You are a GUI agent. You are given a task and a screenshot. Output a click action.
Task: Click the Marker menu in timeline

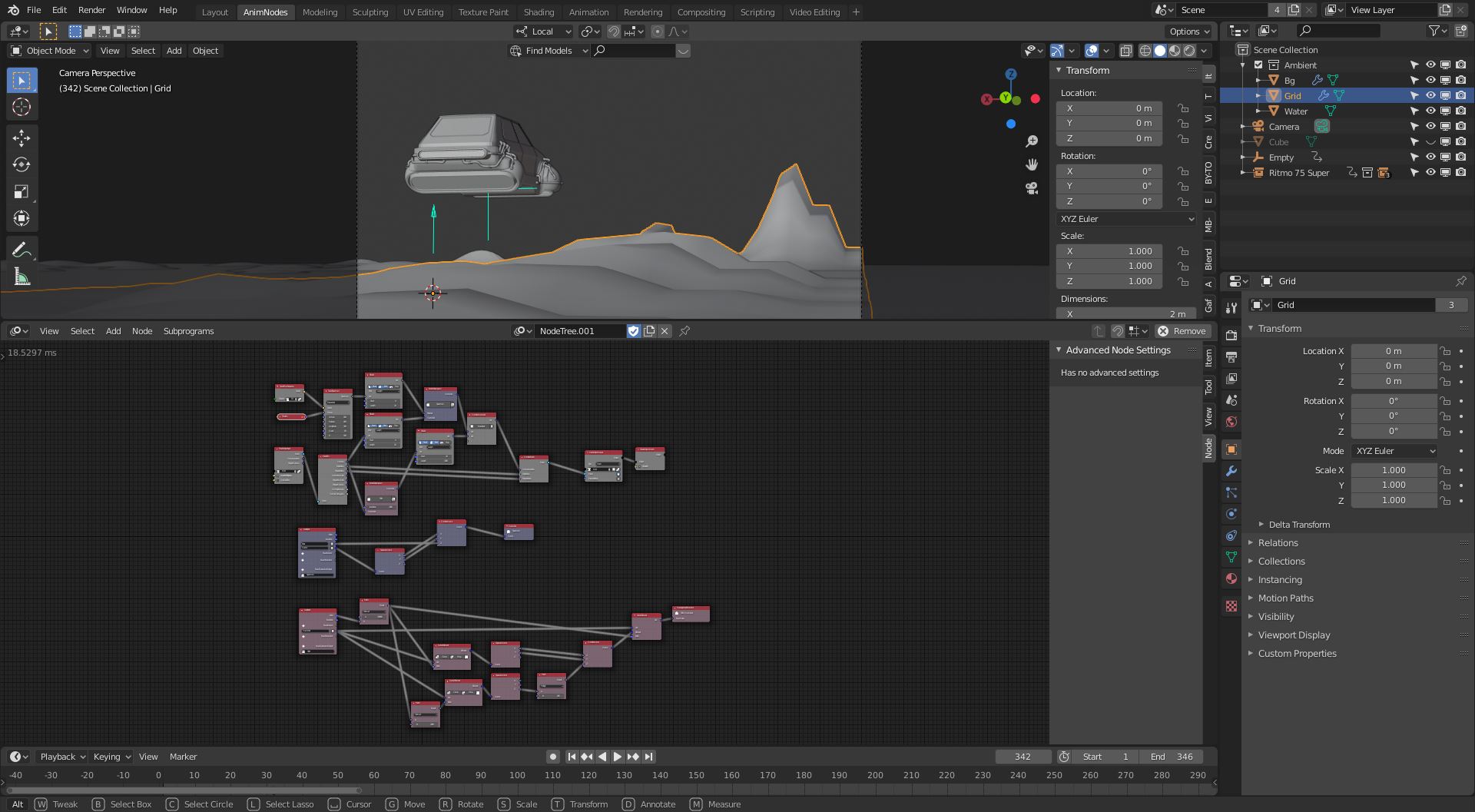point(183,757)
